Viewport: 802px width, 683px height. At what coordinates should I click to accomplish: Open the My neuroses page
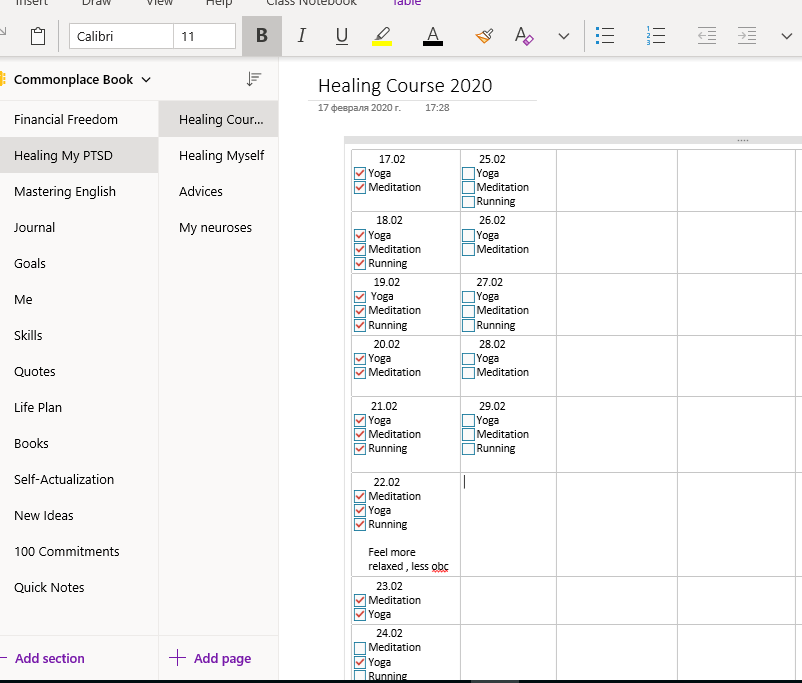click(215, 228)
